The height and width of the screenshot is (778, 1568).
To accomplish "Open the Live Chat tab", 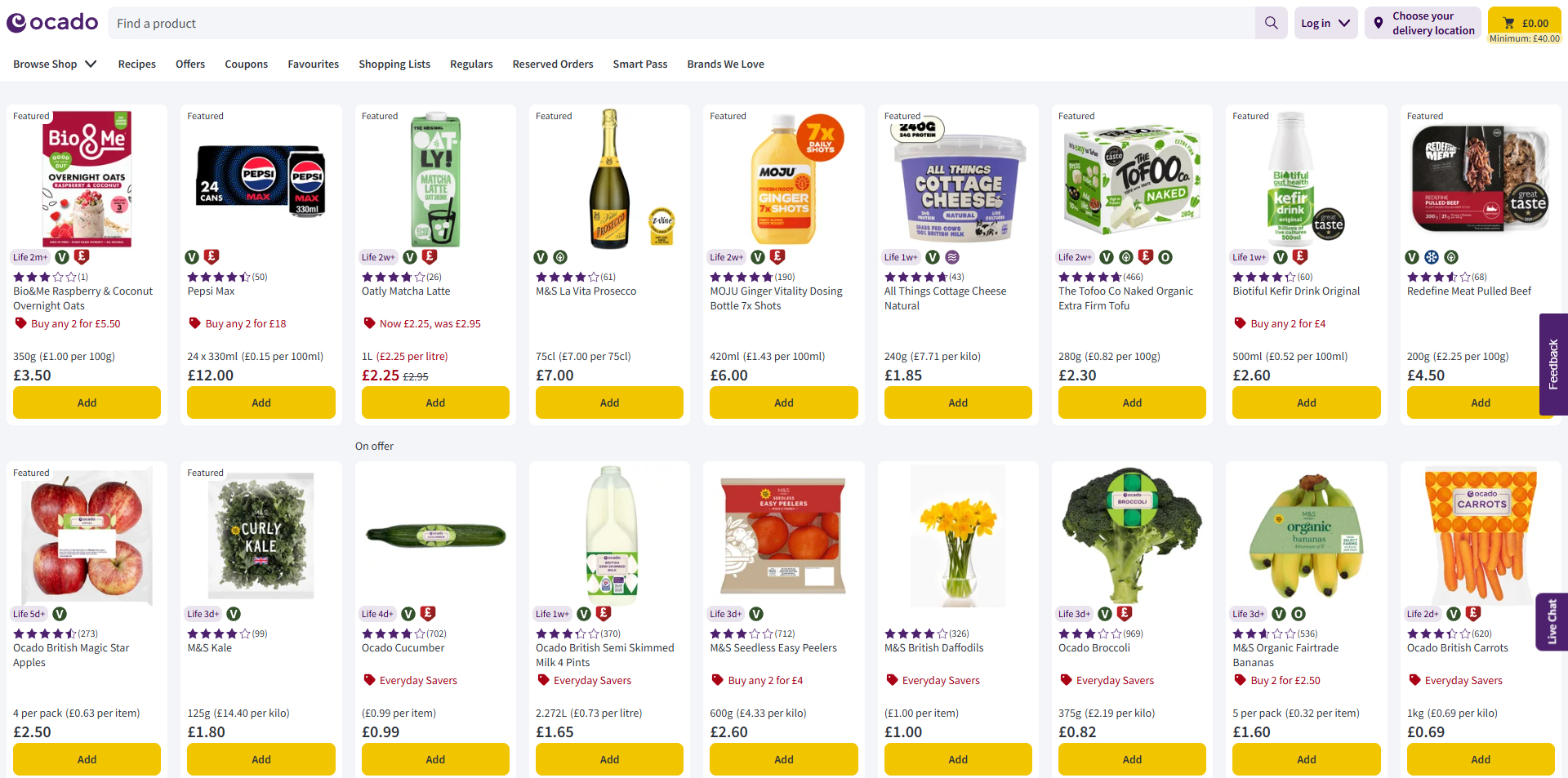I will click(x=1554, y=621).
